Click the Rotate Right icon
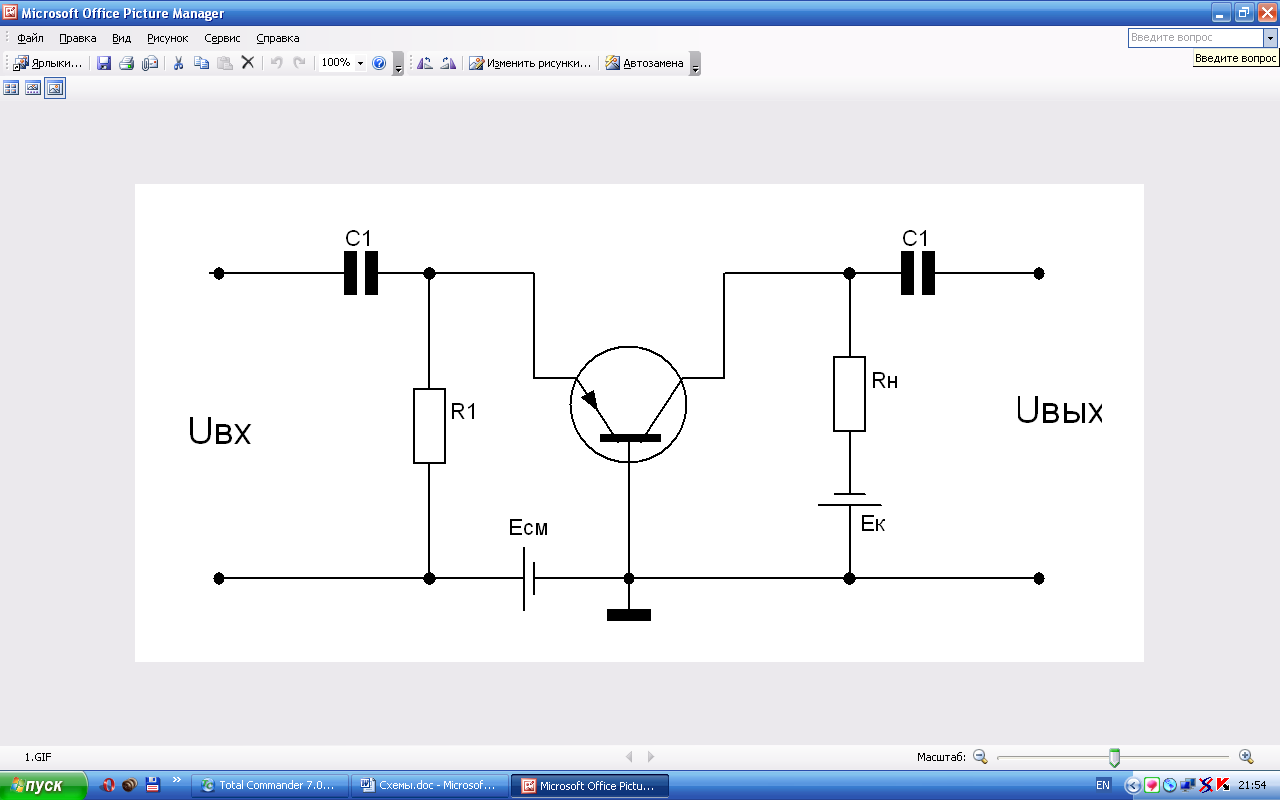Viewport: 1280px width, 800px height. (x=448, y=63)
